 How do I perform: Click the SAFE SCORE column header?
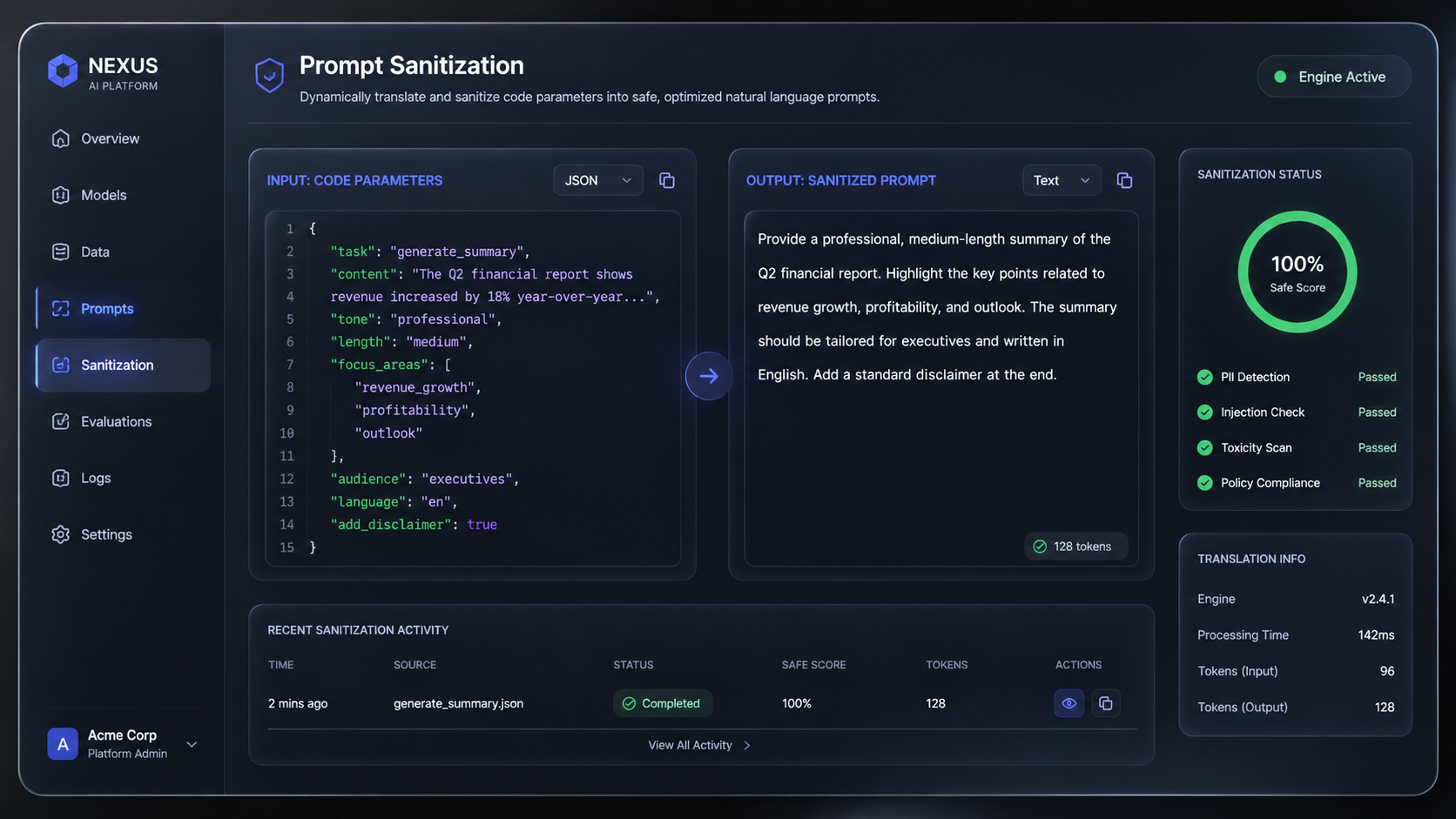click(813, 665)
